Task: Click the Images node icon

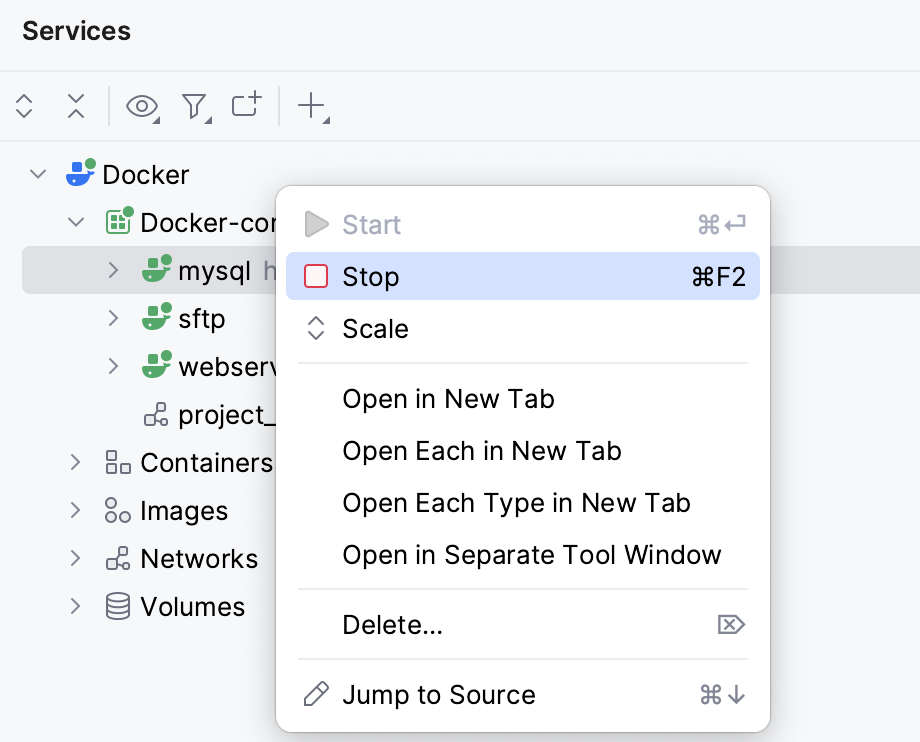Action: [117, 511]
